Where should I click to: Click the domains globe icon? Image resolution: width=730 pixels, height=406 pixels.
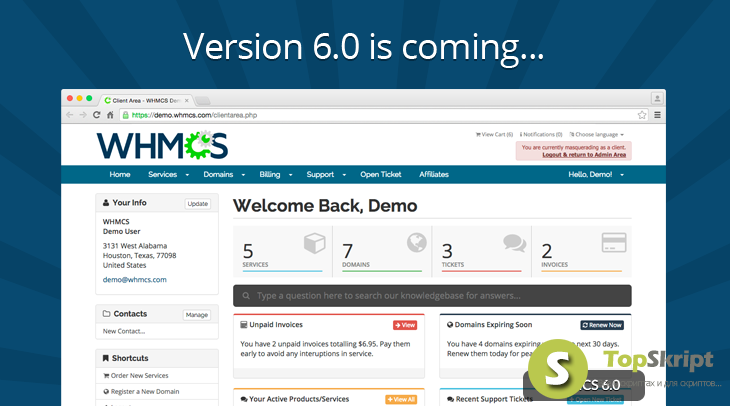click(417, 243)
